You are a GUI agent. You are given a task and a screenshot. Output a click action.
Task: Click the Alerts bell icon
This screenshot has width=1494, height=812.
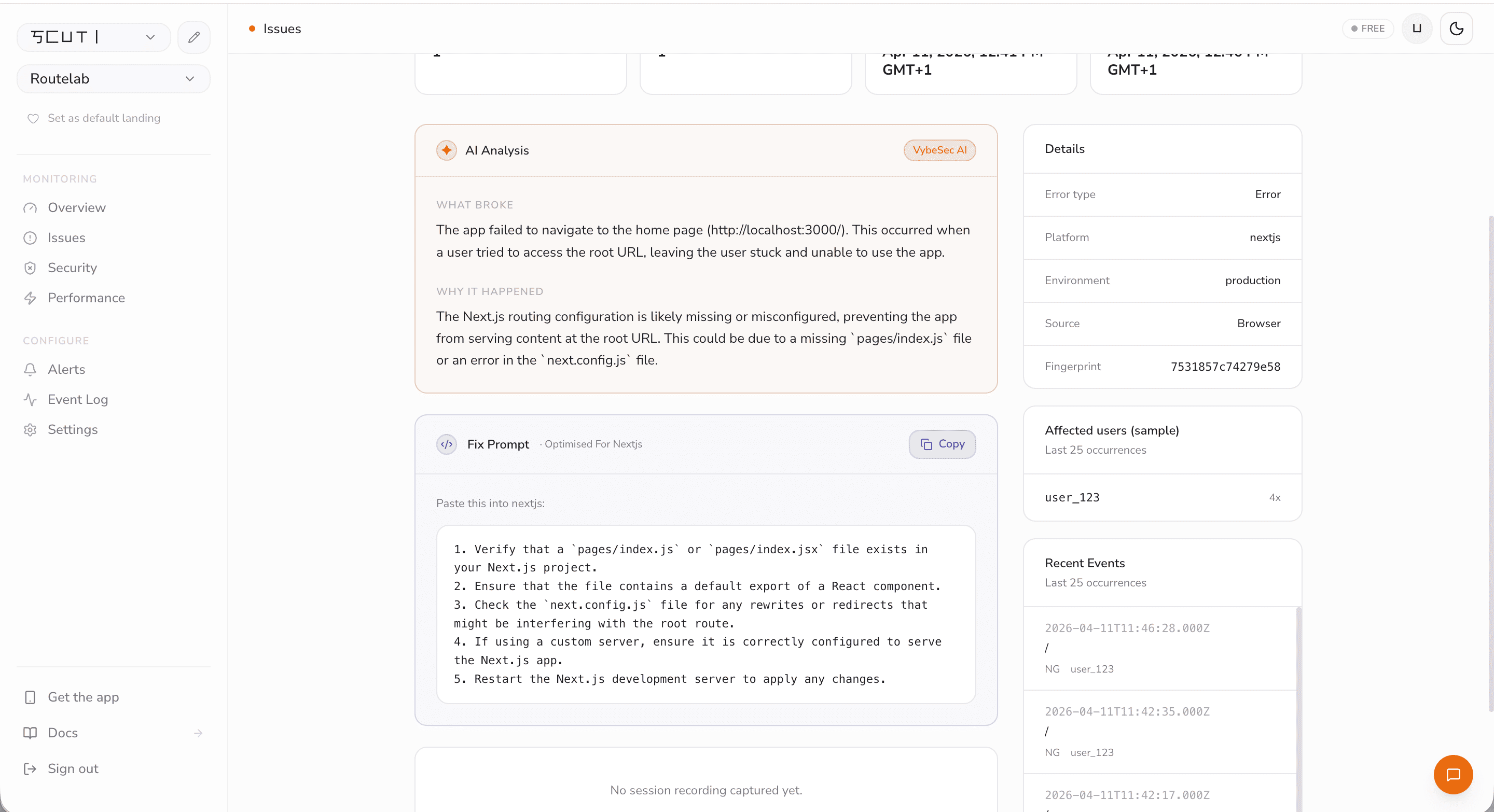point(30,370)
